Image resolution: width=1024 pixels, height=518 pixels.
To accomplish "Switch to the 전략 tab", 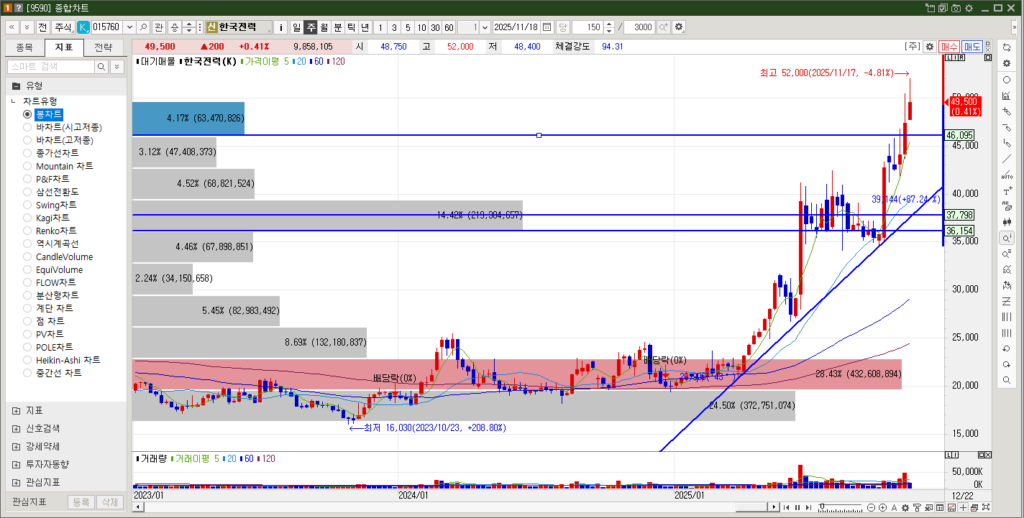I will (103, 47).
